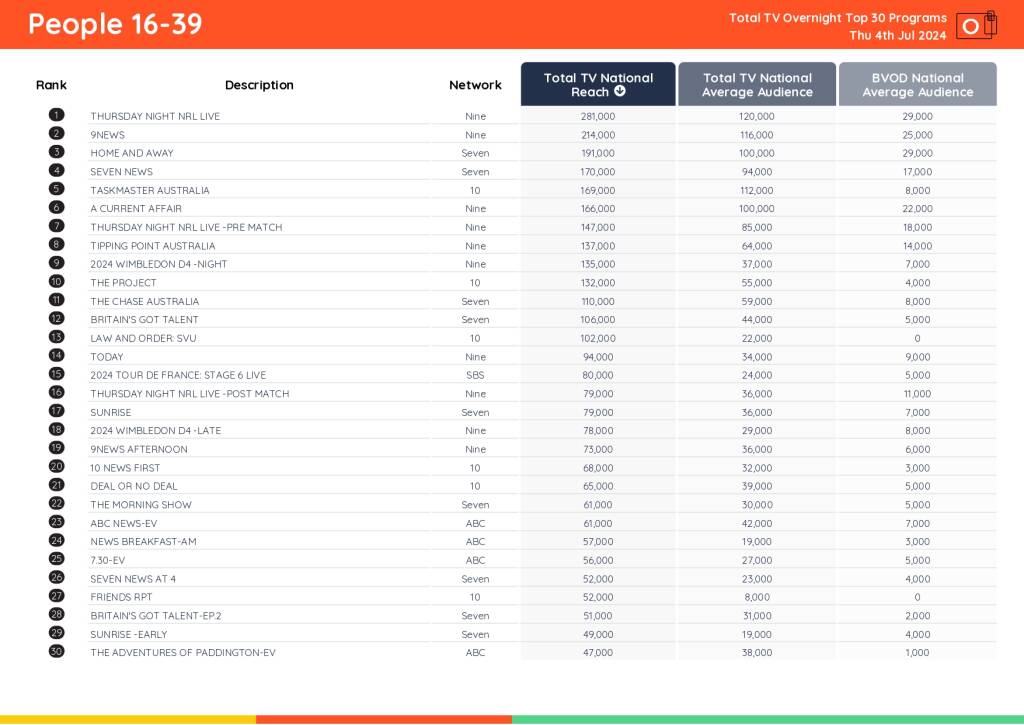Image resolution: width=1024 pixels, height=725 pixels.
Task: Click the copy-to-clipboard icon
Action: pos(990,22)
